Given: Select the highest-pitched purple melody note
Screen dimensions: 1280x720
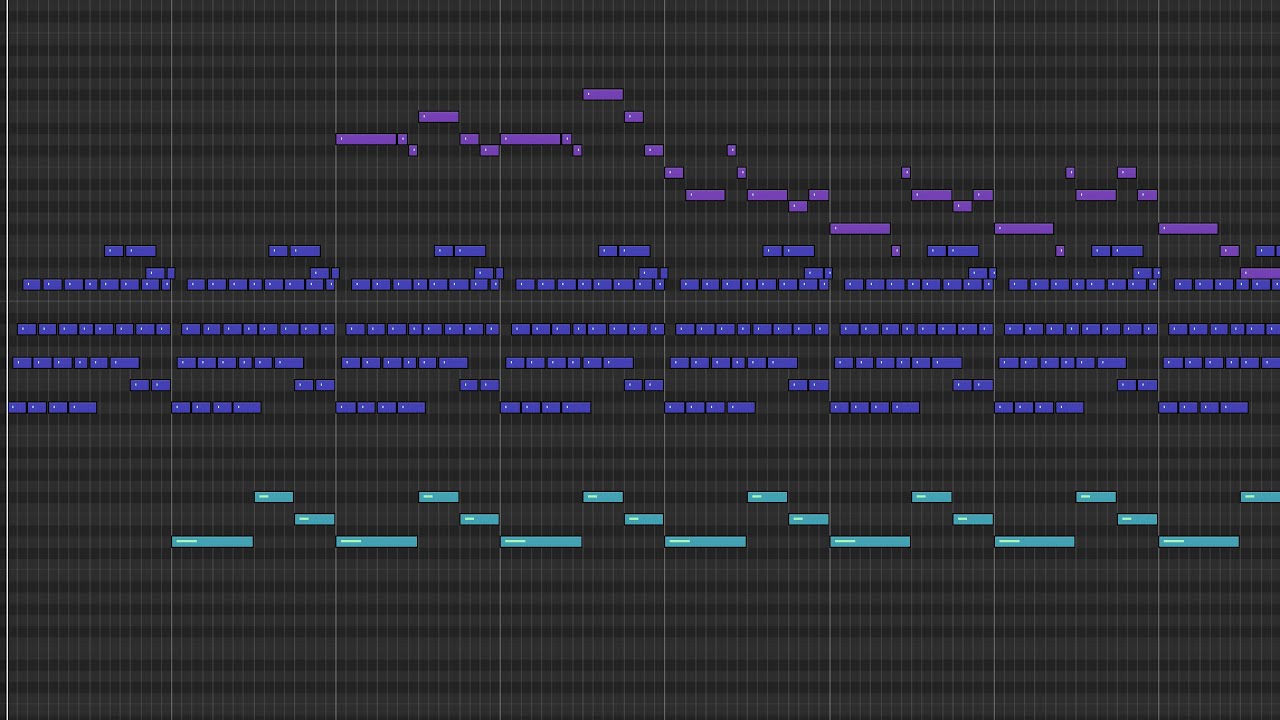Looking at the screenshot, I should [x=603, y=95].
